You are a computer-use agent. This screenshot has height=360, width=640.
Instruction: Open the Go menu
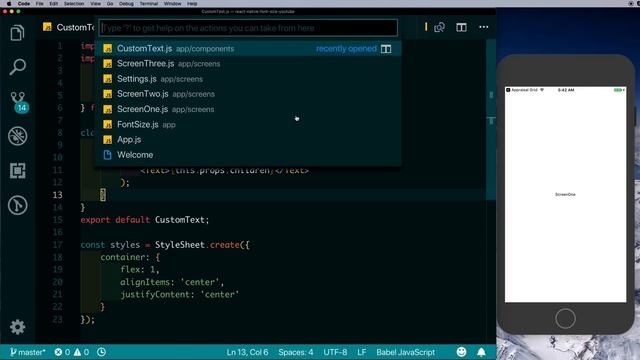click(x=110, y=4)
